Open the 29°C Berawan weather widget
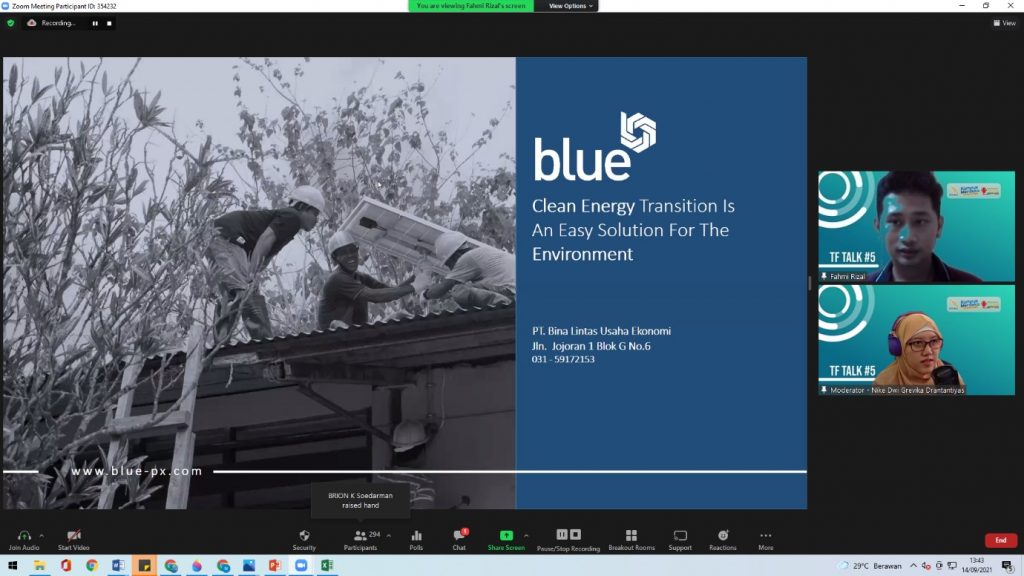 tap(870, 566)
